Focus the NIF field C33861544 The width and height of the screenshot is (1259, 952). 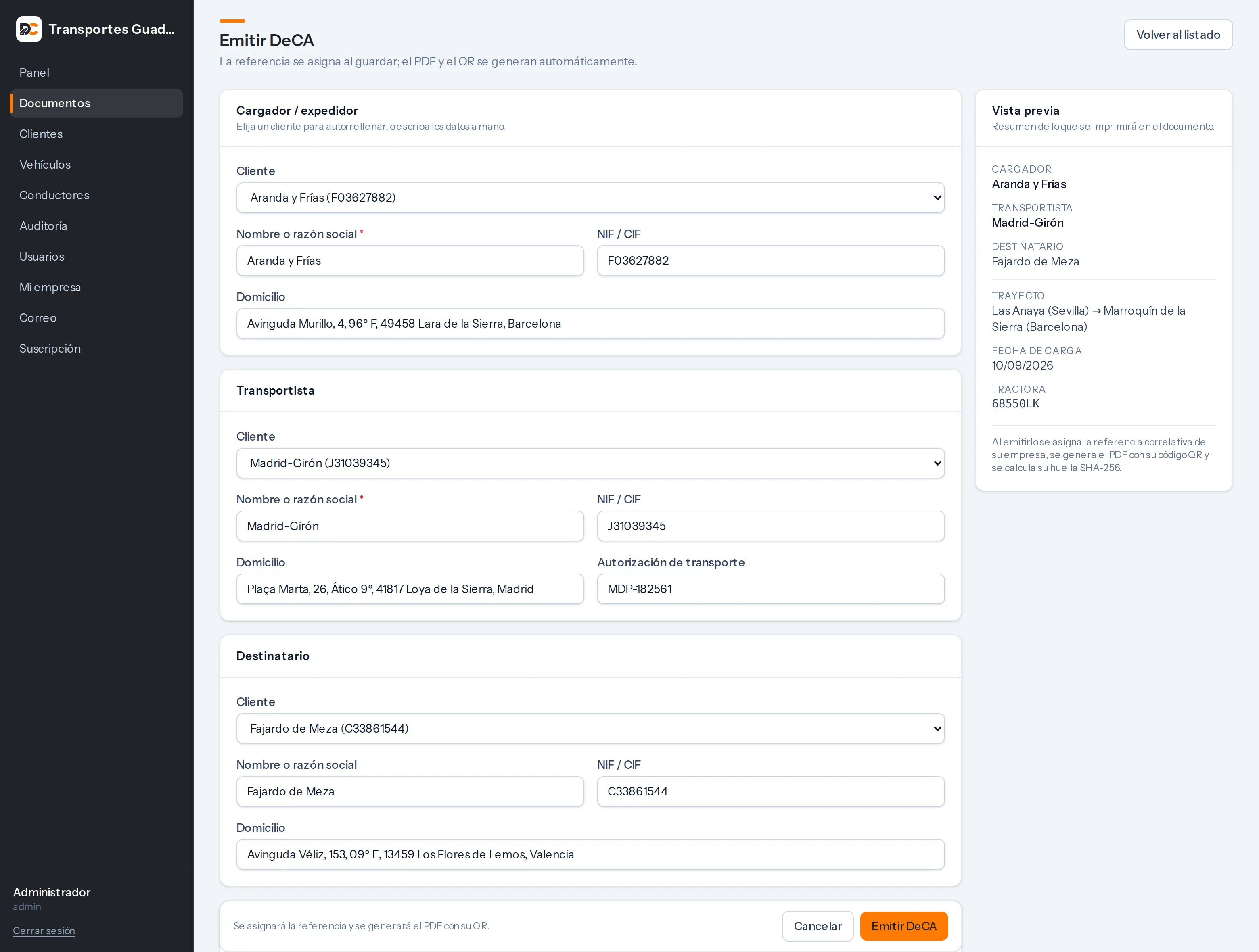pyautogui.click(x=771, y=791)
